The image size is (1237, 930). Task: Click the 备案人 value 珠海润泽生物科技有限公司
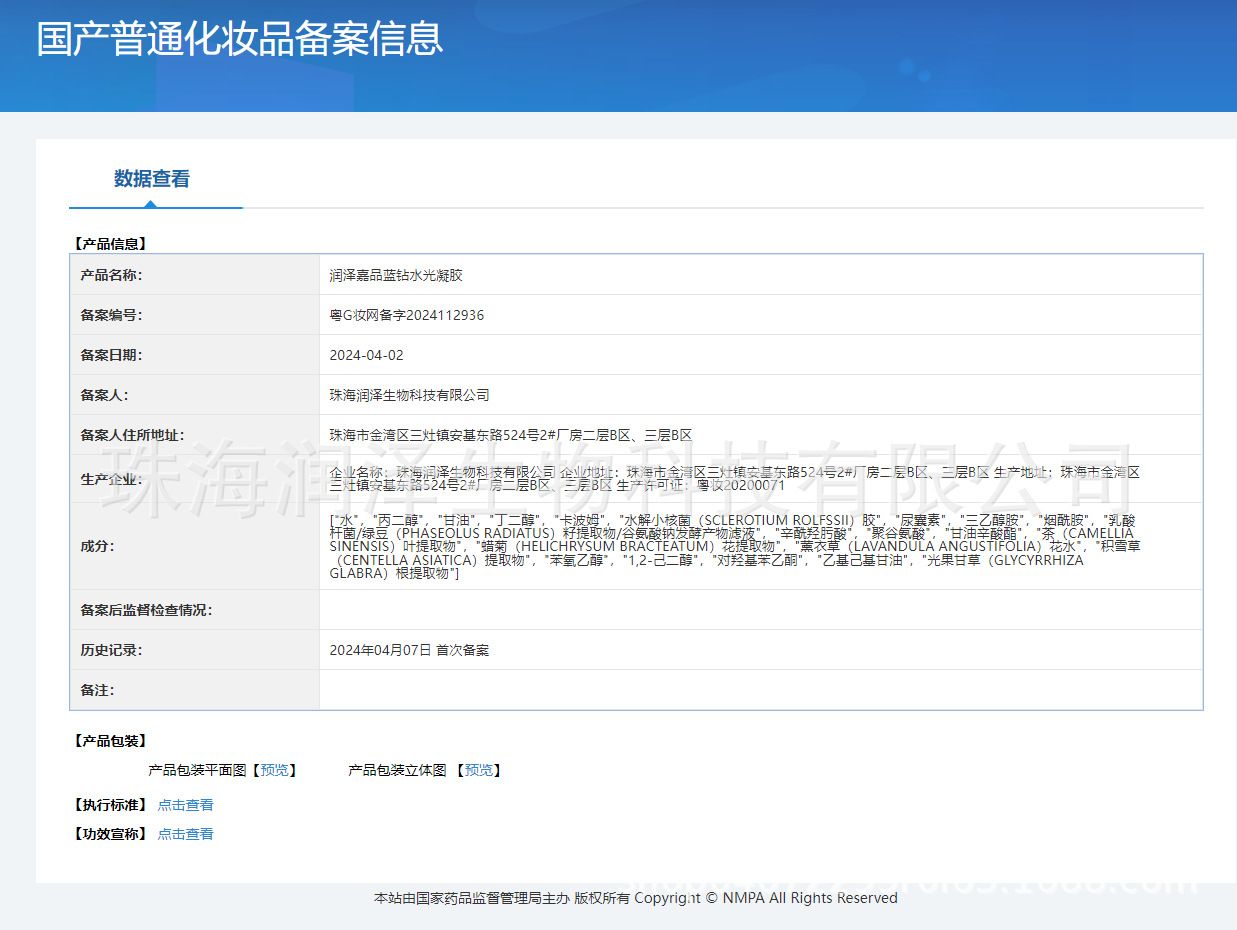click(x=409, y=395)
